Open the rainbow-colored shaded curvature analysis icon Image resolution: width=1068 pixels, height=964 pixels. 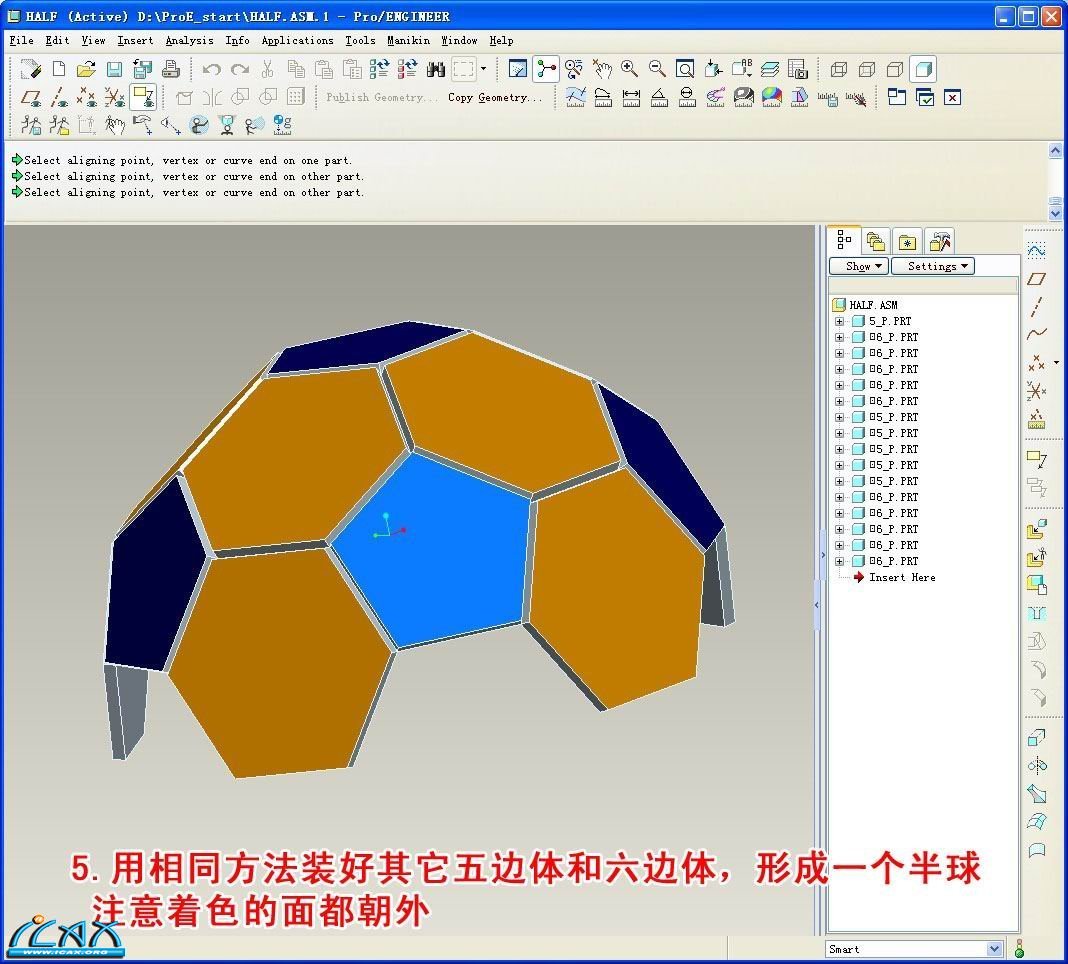(x=772, y=97)
